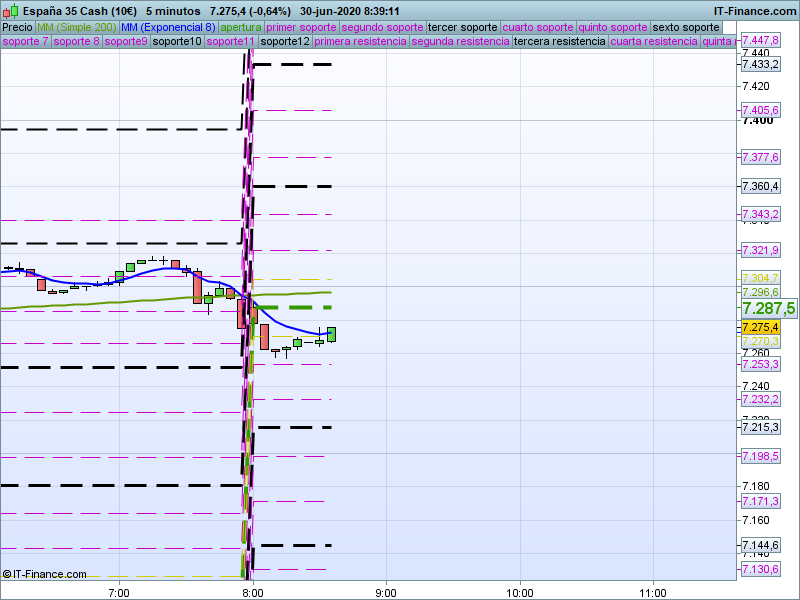Click the primera resistencia label

[x=360, y=41]
